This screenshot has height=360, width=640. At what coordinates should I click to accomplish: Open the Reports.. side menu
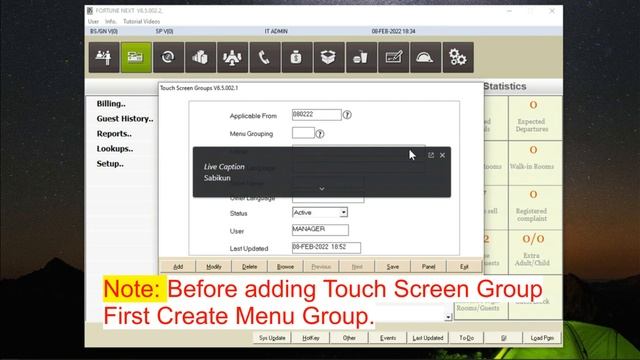point(114,134)
